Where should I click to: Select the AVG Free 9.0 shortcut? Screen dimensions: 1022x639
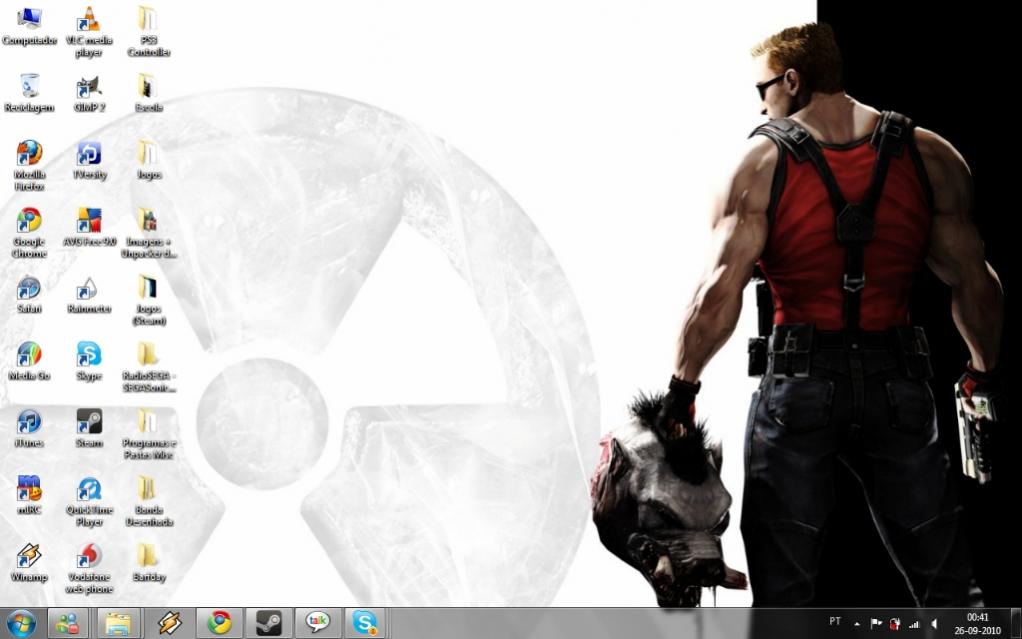[89, 227]
